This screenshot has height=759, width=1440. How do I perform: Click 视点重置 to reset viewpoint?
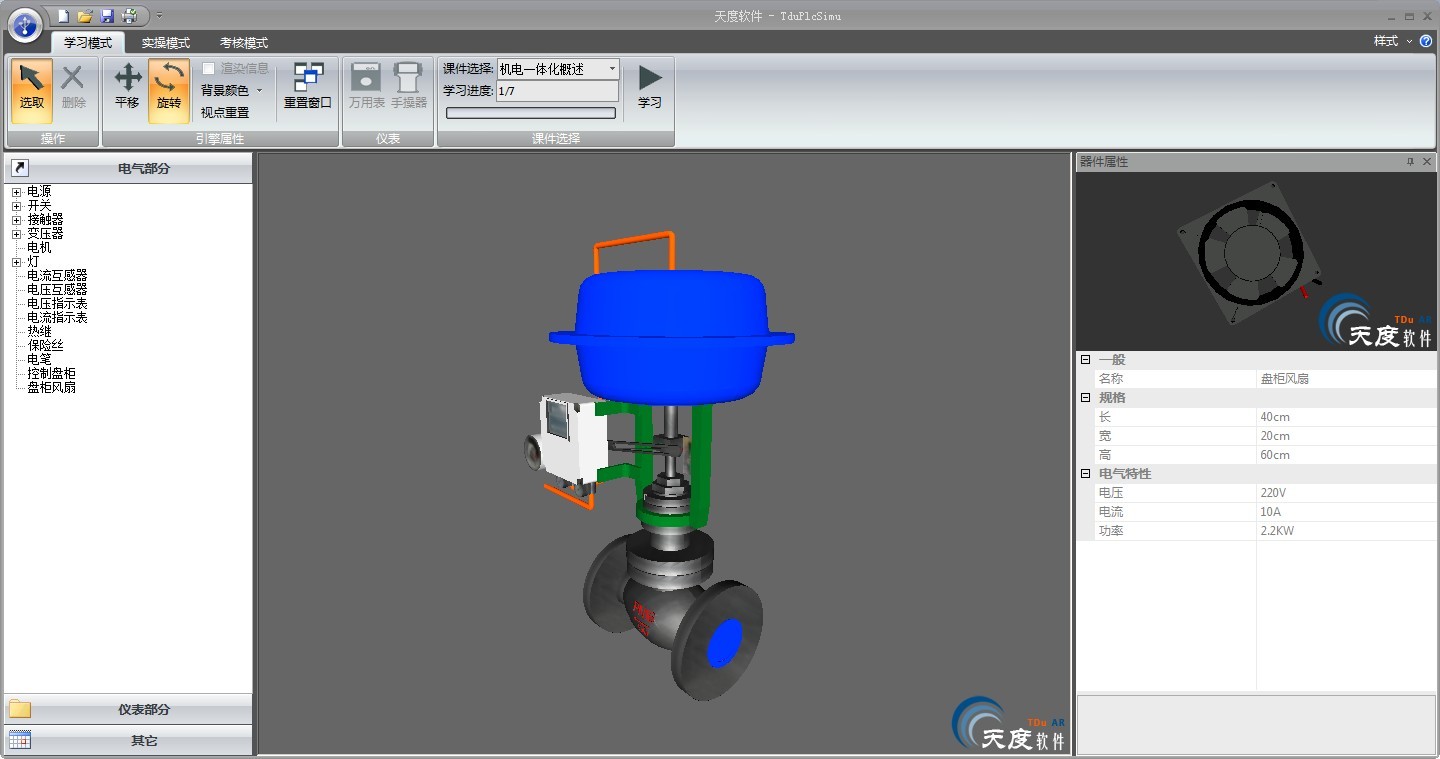tap(225, 112)
